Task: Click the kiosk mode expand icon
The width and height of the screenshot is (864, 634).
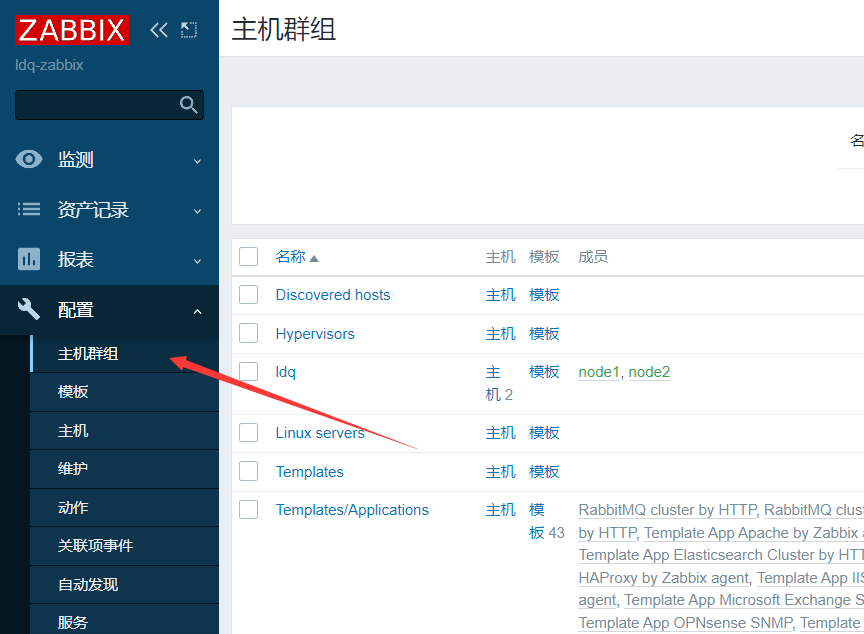Action: click(189, 30)
